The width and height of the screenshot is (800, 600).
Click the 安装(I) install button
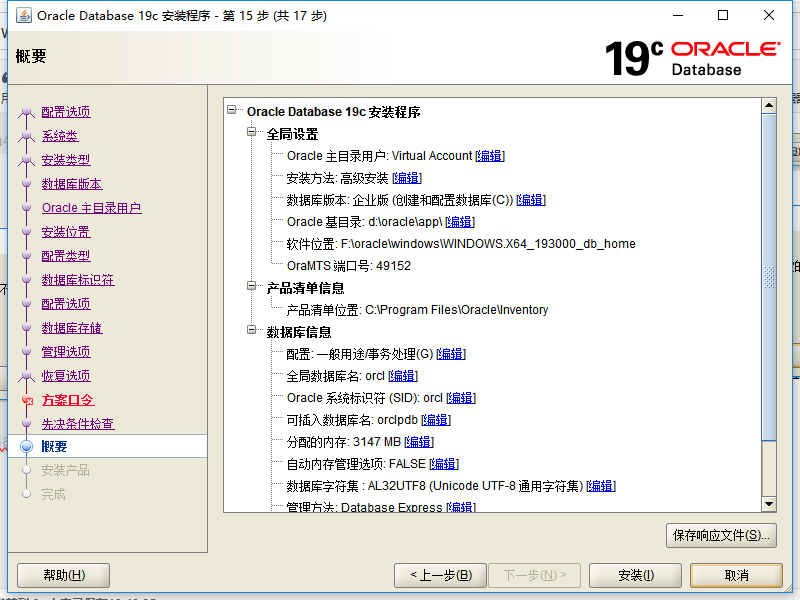tap(634, 575)
